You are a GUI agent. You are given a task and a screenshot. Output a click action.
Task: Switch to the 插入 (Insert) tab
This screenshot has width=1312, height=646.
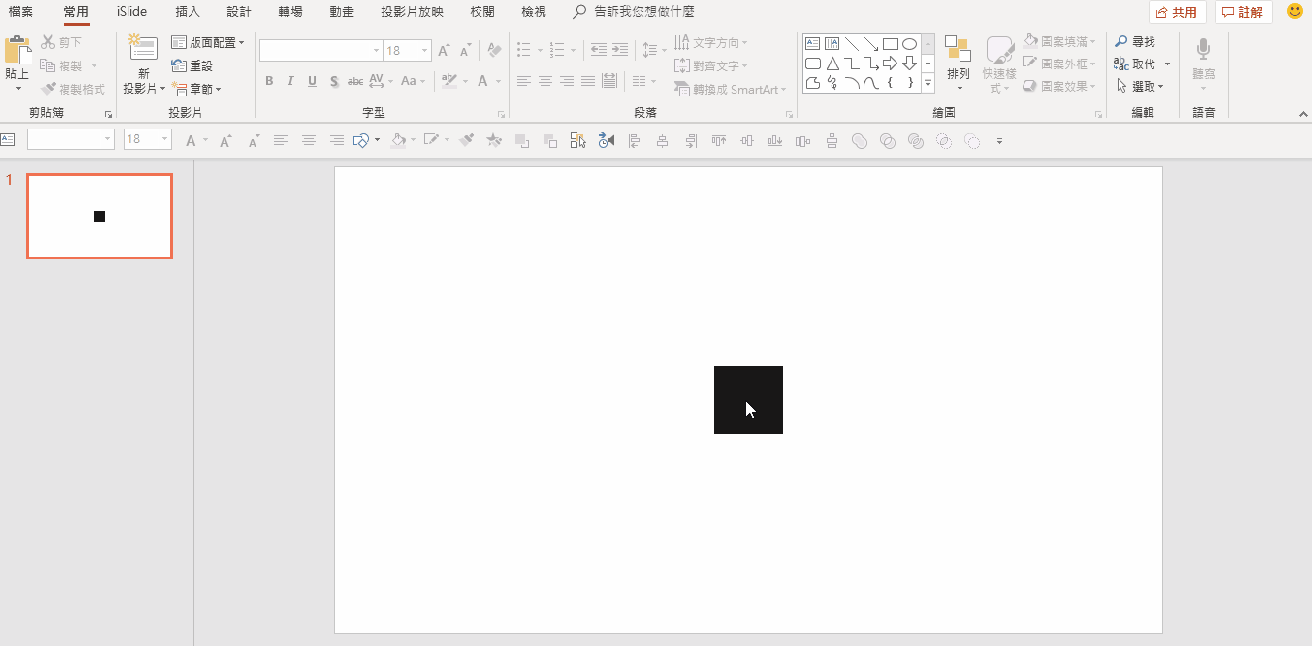(x=187, y=12)
